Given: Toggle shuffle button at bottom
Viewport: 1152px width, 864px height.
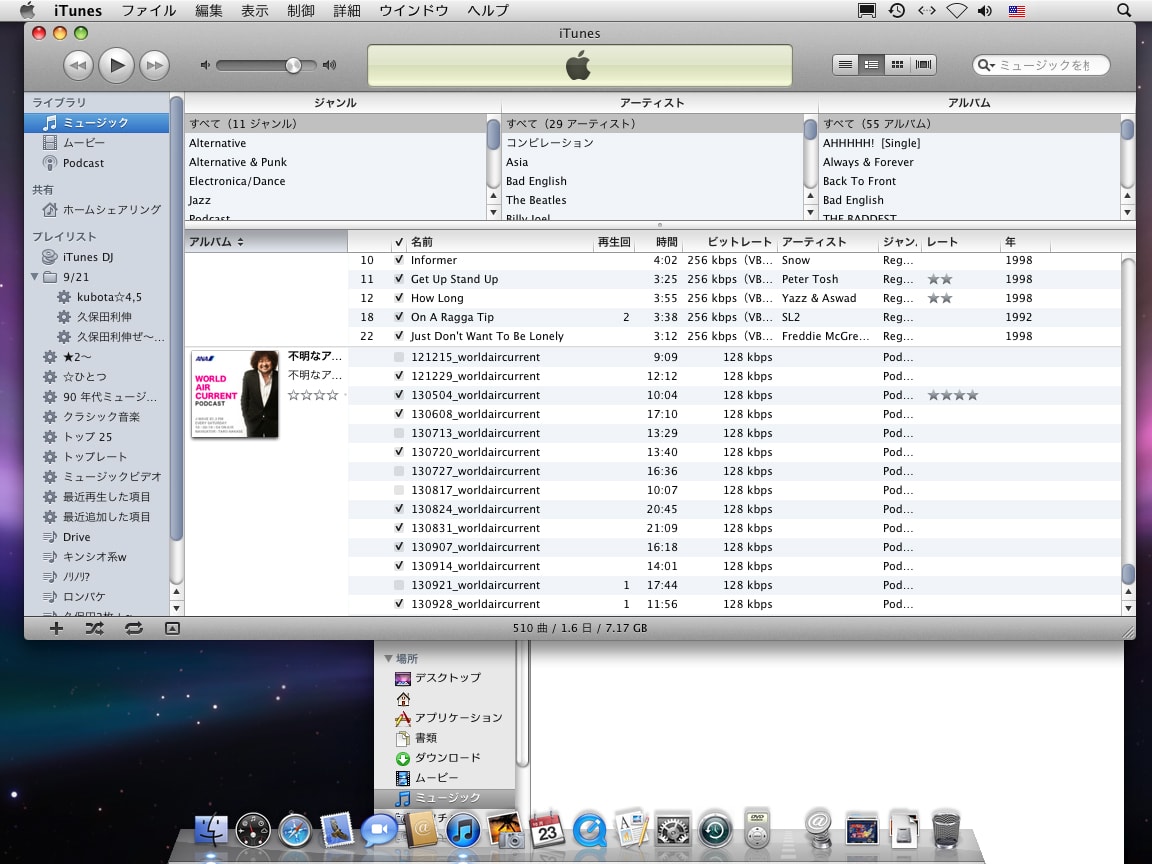Looking at the screenshot, I should [x=94, y=628].
